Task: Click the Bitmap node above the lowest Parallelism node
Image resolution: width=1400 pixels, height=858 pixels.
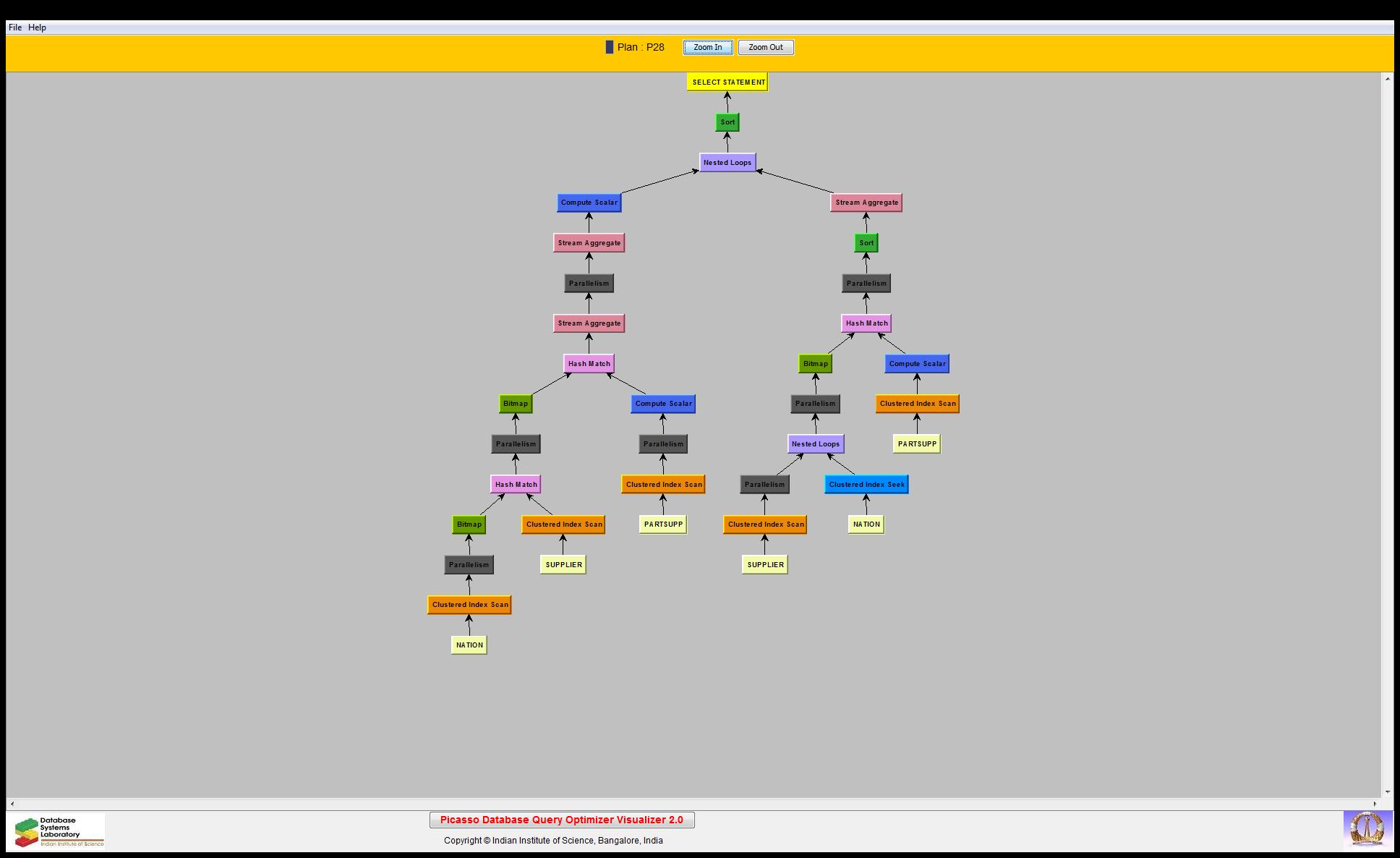Action: pyautogui.click(x=469, y=524)
